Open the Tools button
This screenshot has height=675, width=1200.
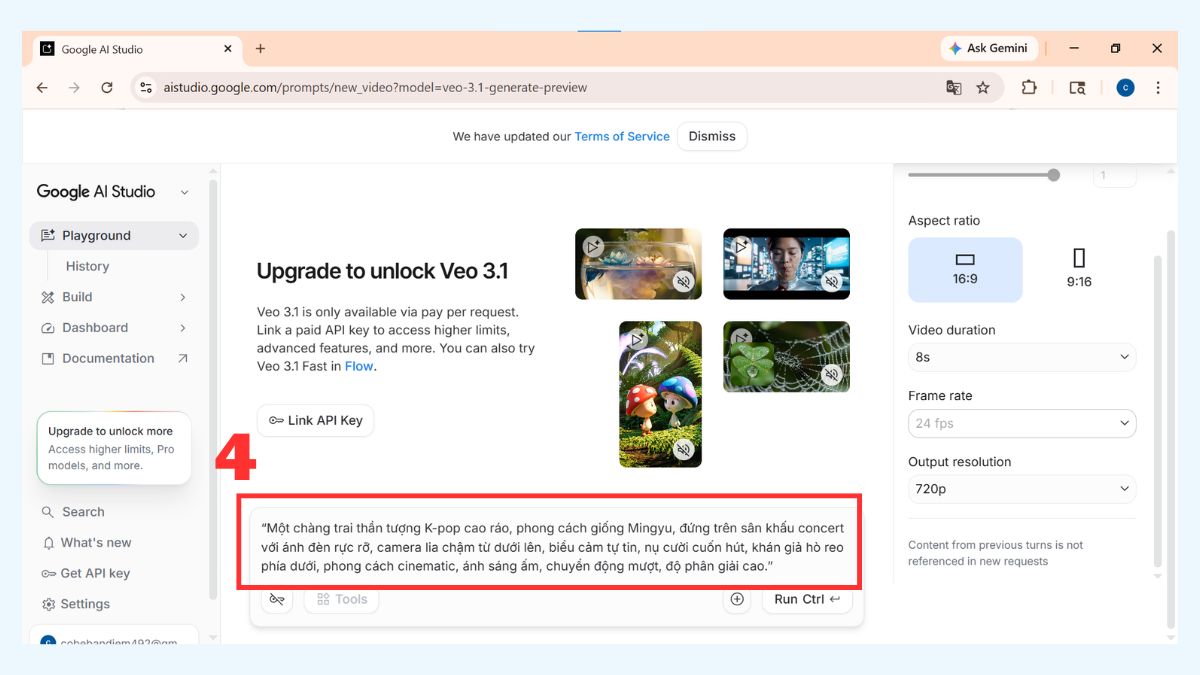click(x=341, y=599)
